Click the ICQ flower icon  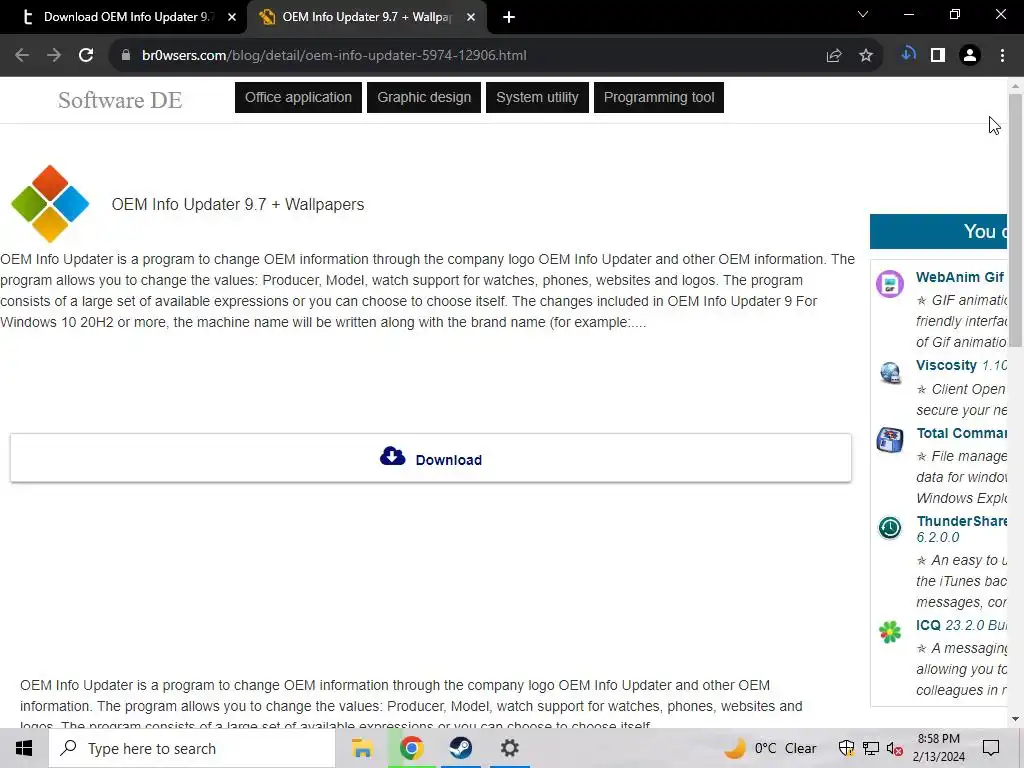(x=889, y=632)
